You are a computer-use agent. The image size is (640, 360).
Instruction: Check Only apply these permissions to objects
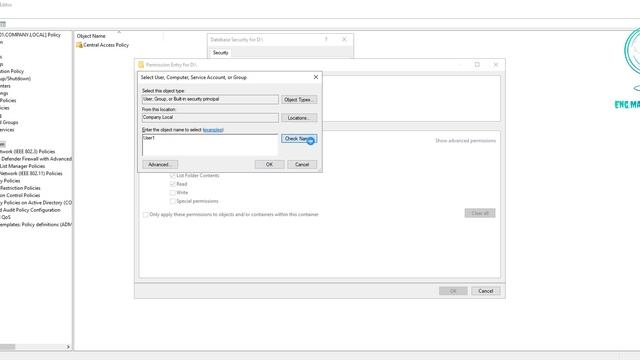tap(146, 215)
